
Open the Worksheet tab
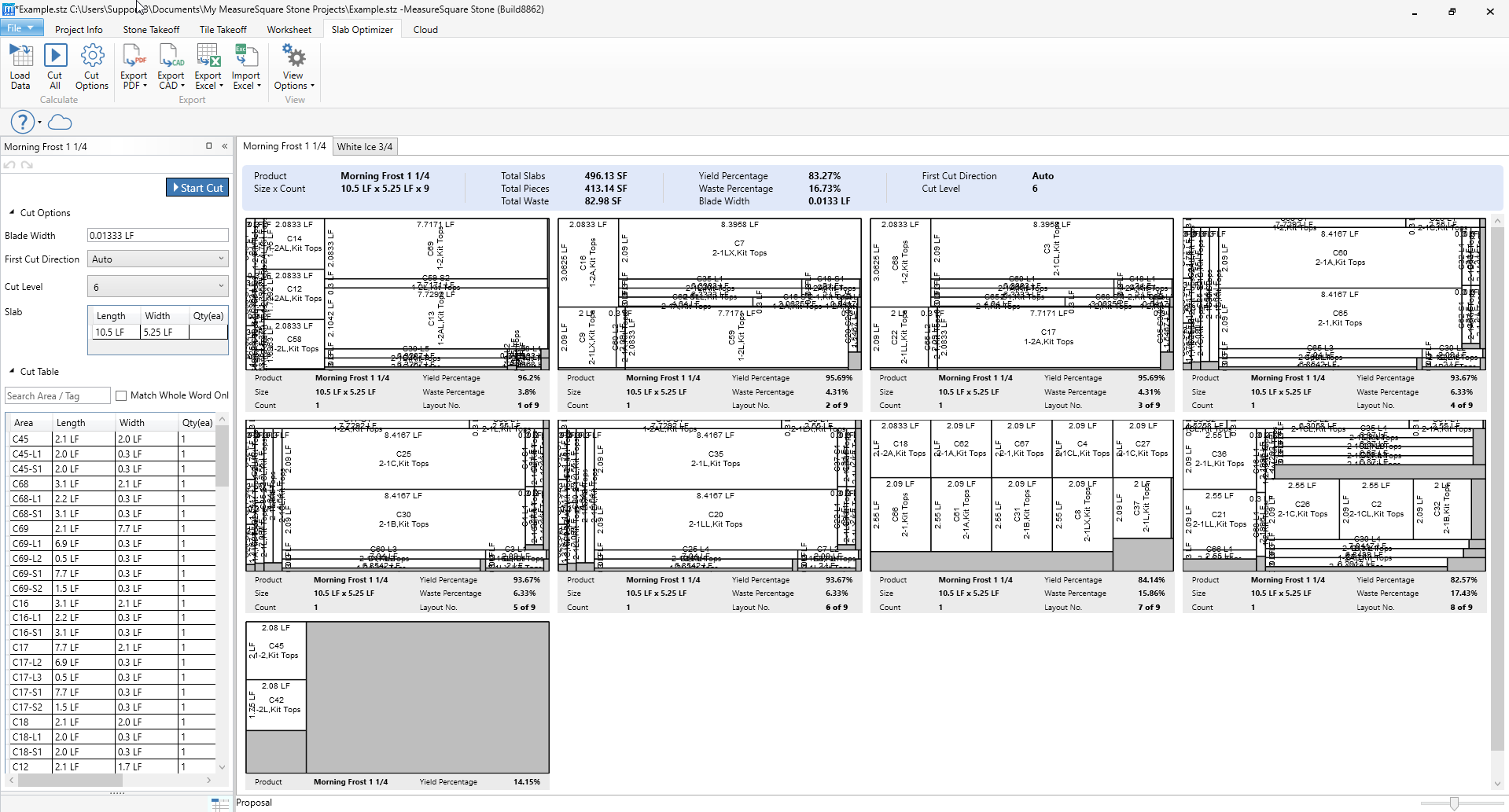pyautogui.click(x=289, y=30)
